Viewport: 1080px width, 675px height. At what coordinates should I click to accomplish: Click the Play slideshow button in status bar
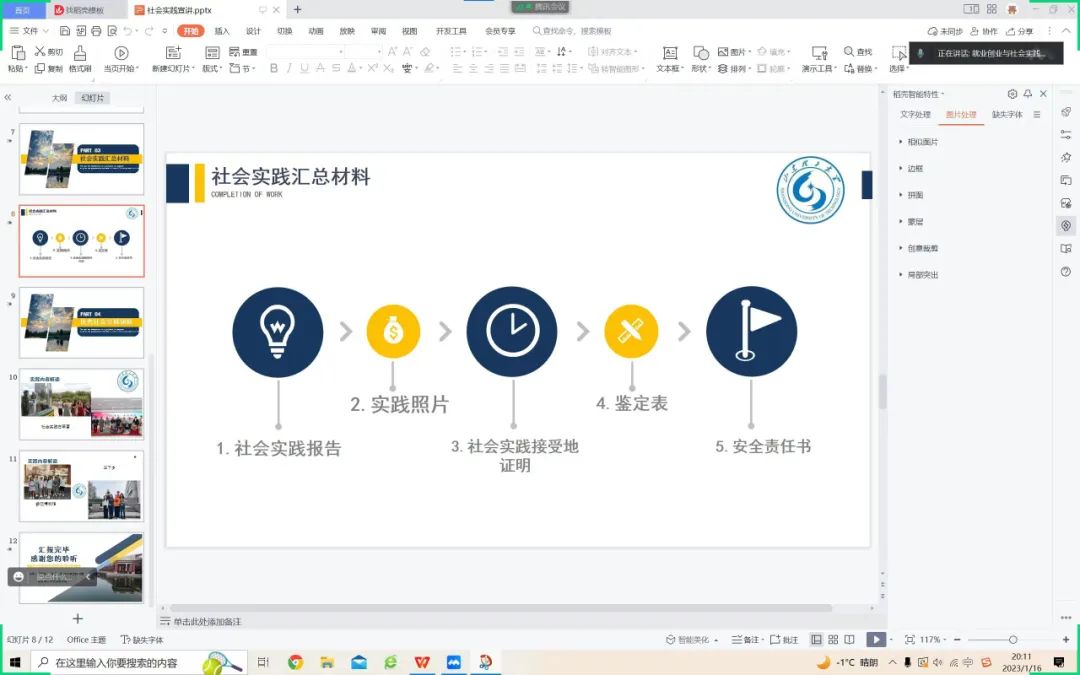pos(875,637)
